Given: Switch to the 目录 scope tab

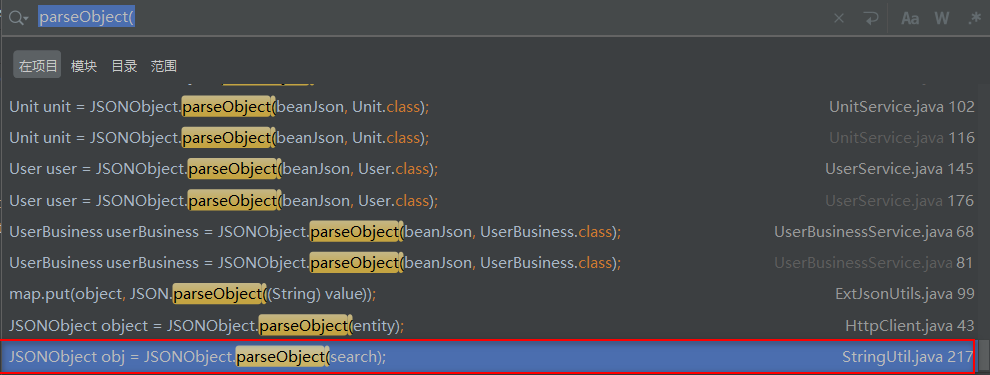Looking at the screenshot, I should coord(124,66).
